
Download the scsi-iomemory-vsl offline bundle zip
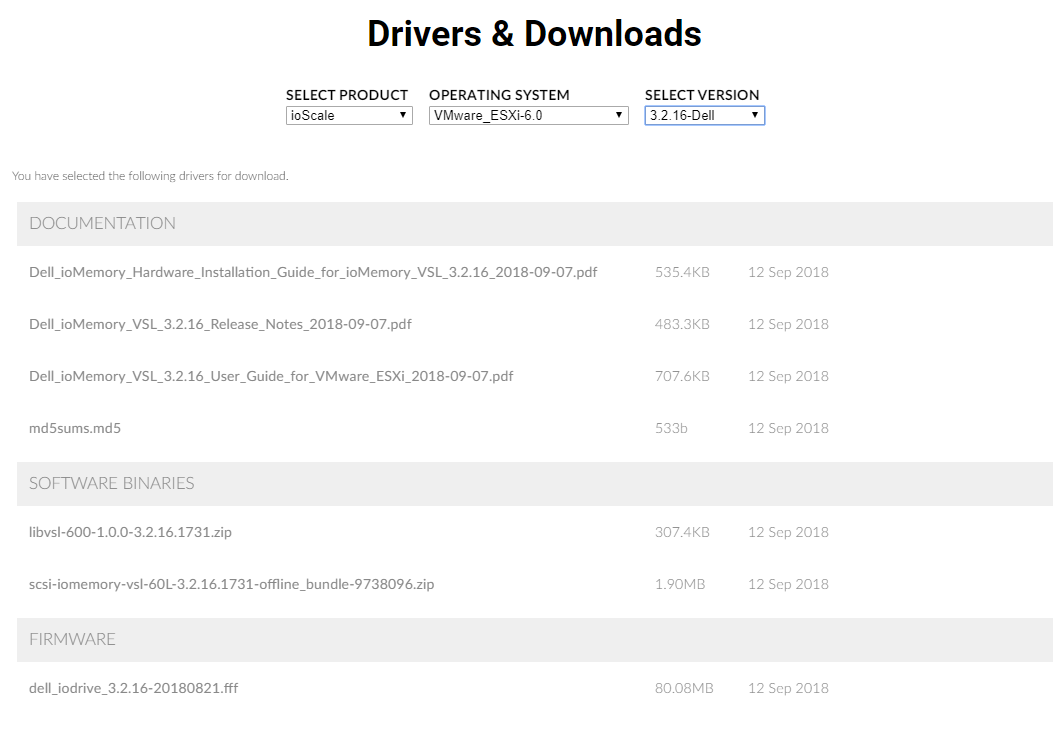pos(231,584)
